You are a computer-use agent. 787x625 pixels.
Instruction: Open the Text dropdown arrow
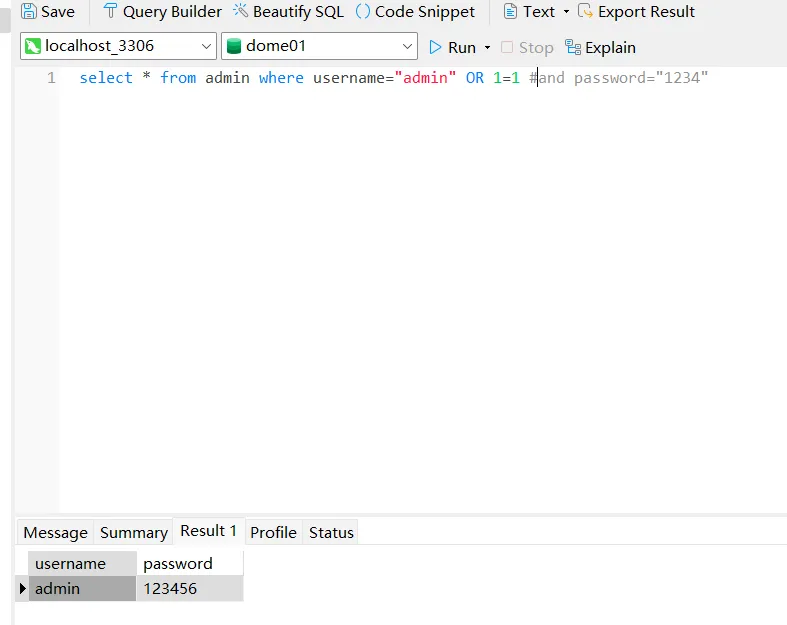tap(566, 12)
